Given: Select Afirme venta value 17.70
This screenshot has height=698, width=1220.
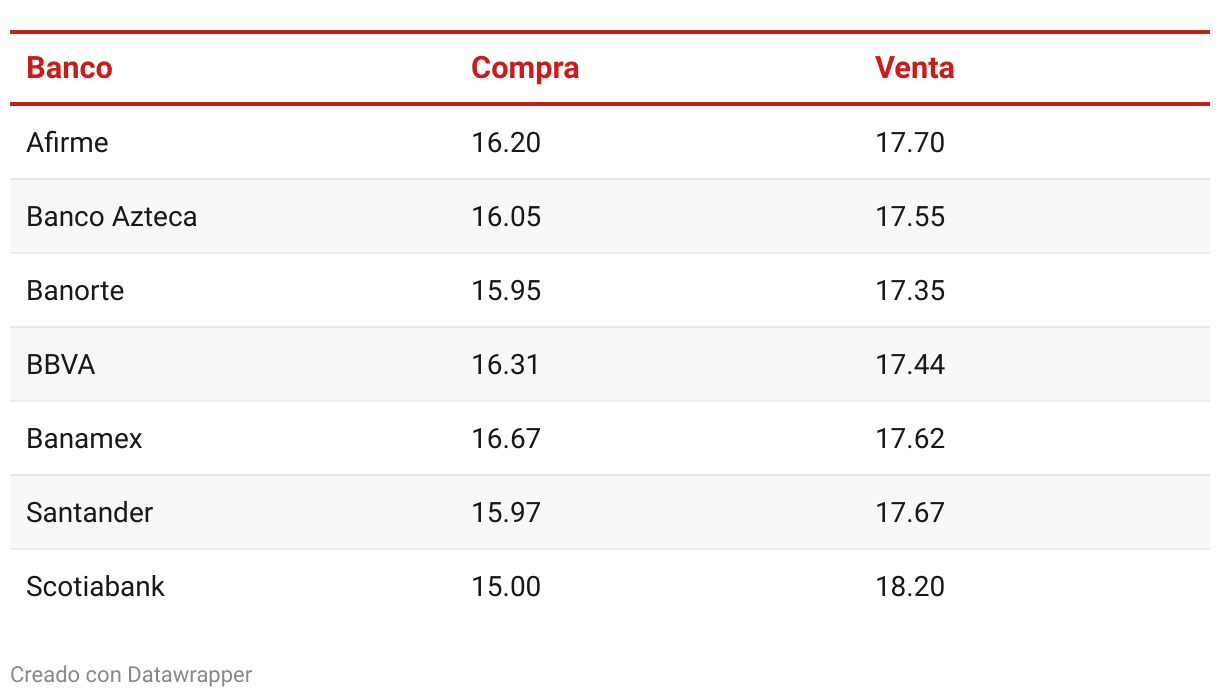Looking at the screenshot, I should (x=910, y=142).
